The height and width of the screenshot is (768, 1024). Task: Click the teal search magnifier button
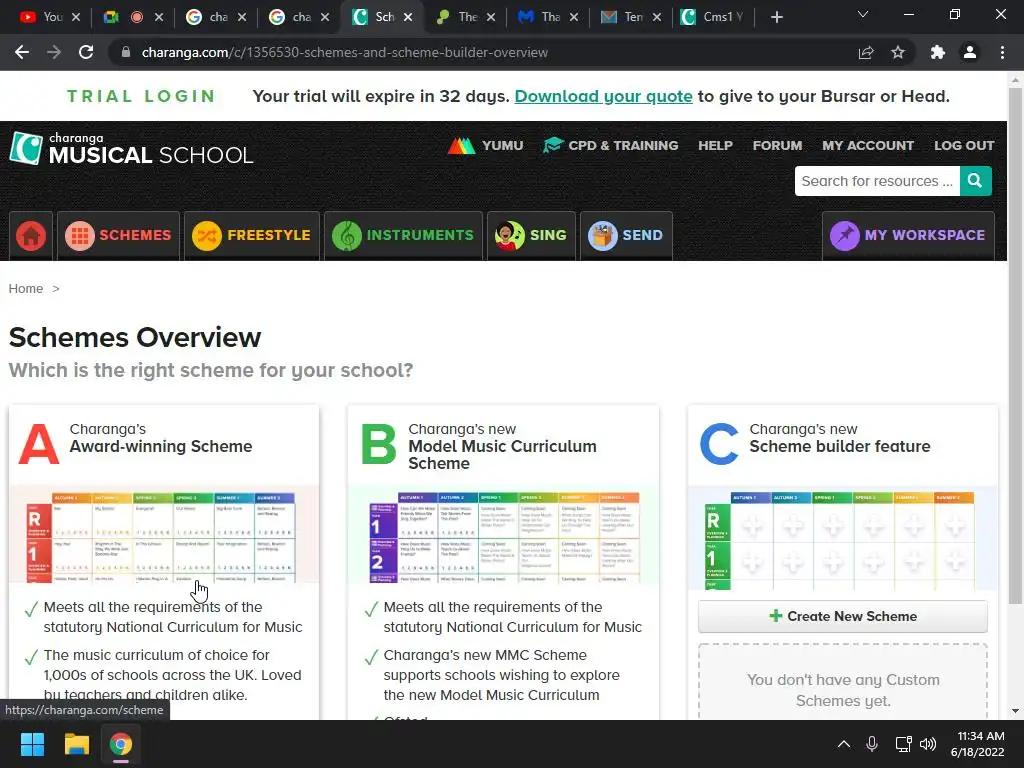976,181
